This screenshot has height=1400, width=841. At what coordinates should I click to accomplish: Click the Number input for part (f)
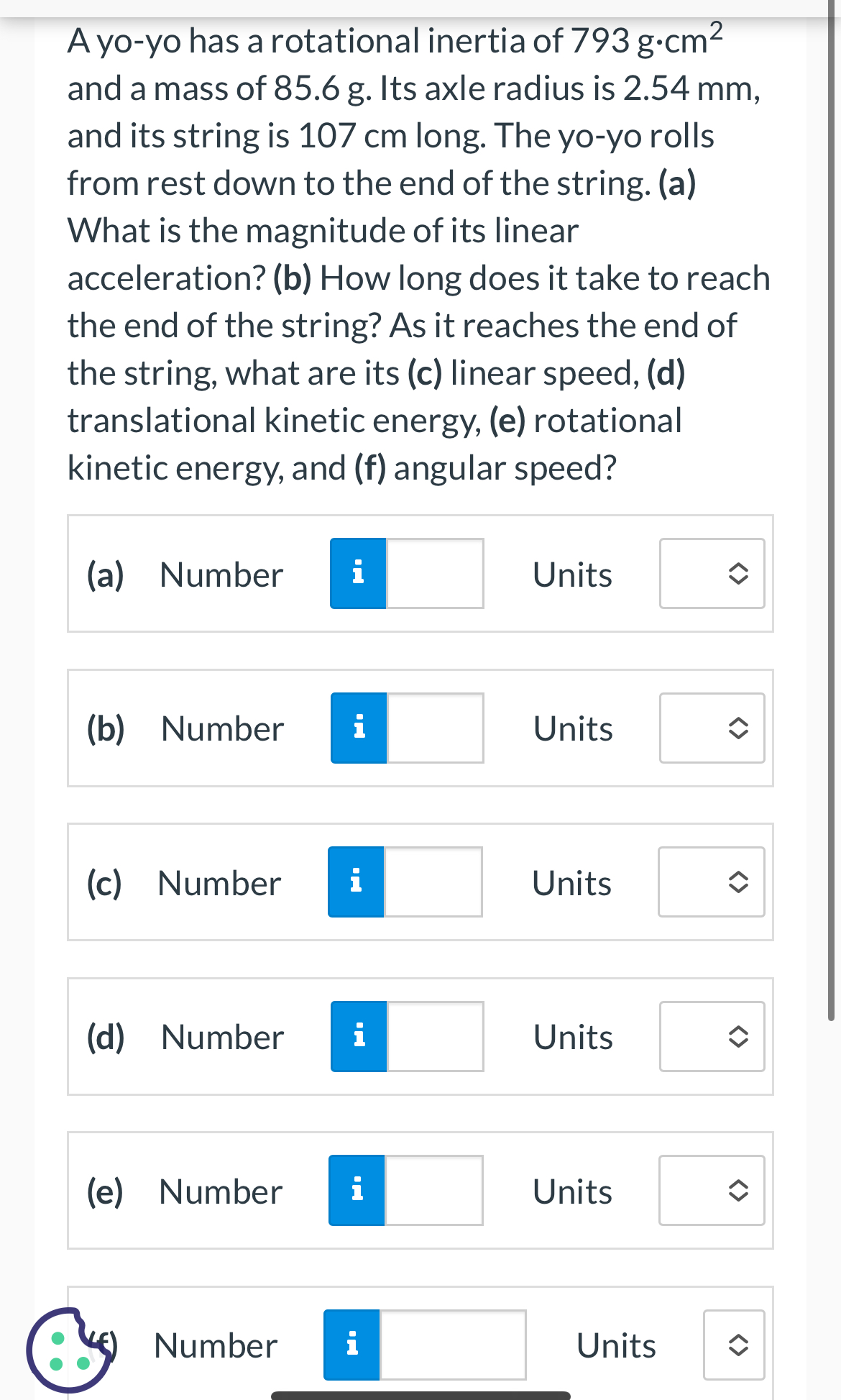[x=453, y=1345]
